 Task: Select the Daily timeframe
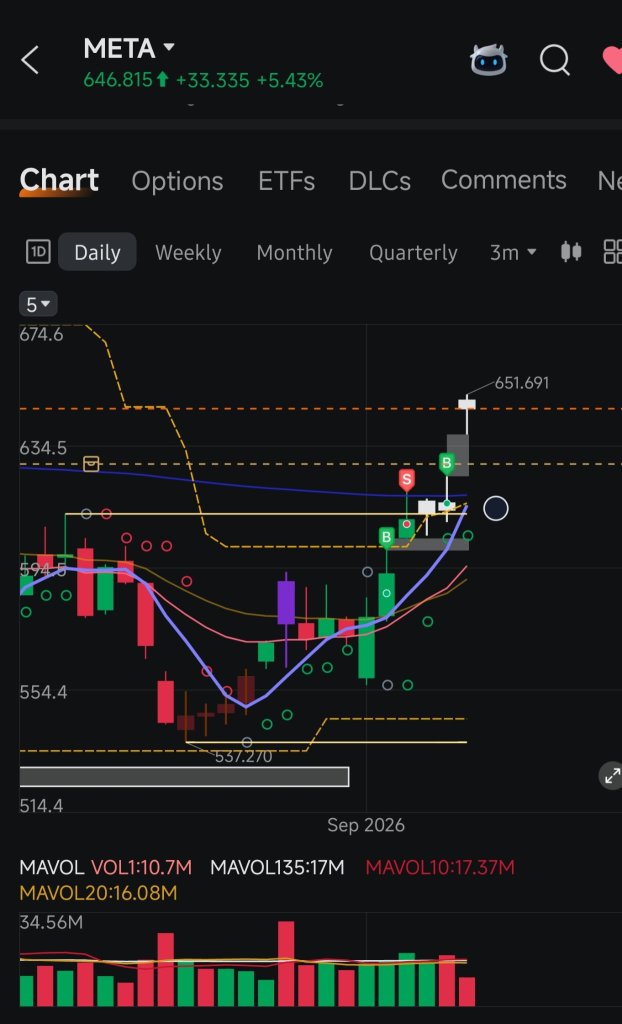click(x=97, y=252)
